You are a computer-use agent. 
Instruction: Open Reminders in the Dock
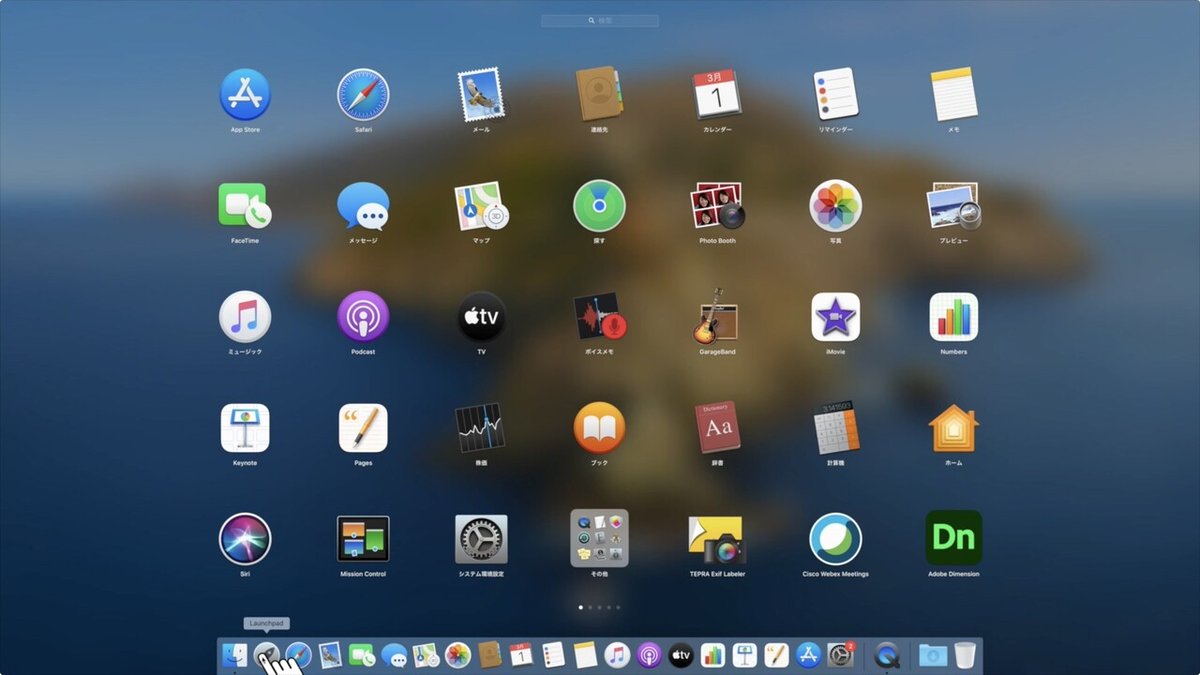553,655
